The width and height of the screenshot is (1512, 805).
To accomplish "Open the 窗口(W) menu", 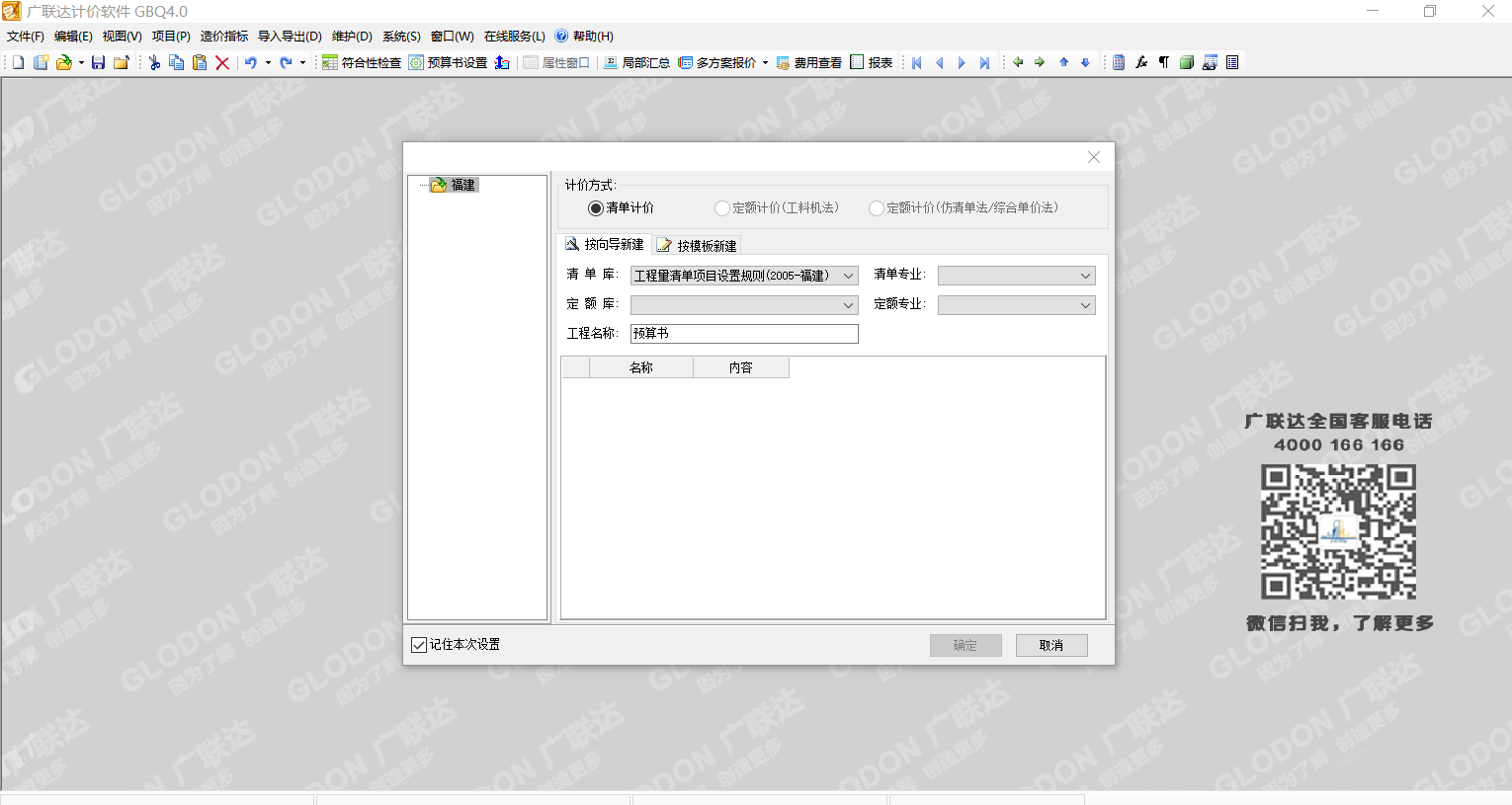I will (453, 36).
